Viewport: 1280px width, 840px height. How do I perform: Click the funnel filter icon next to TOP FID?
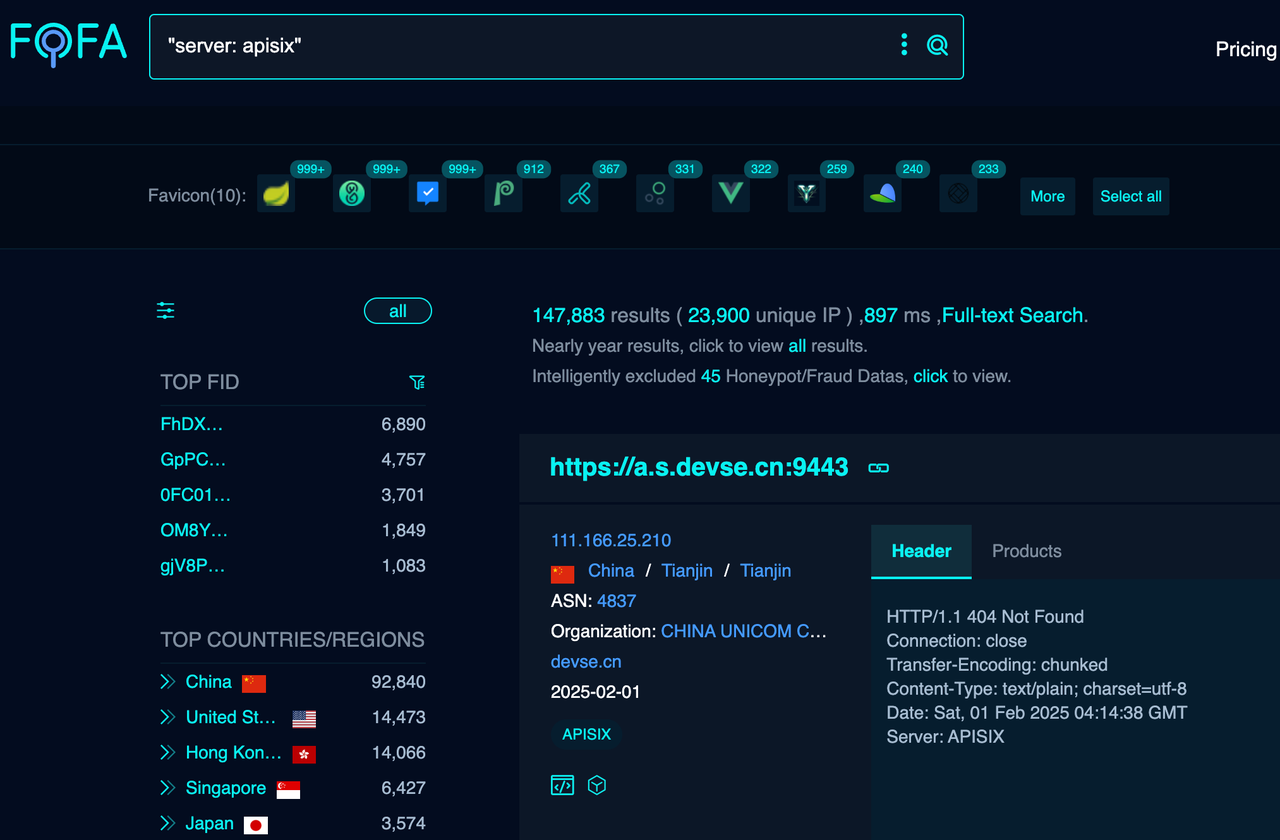pyautogui.click(x=417, y=382)
